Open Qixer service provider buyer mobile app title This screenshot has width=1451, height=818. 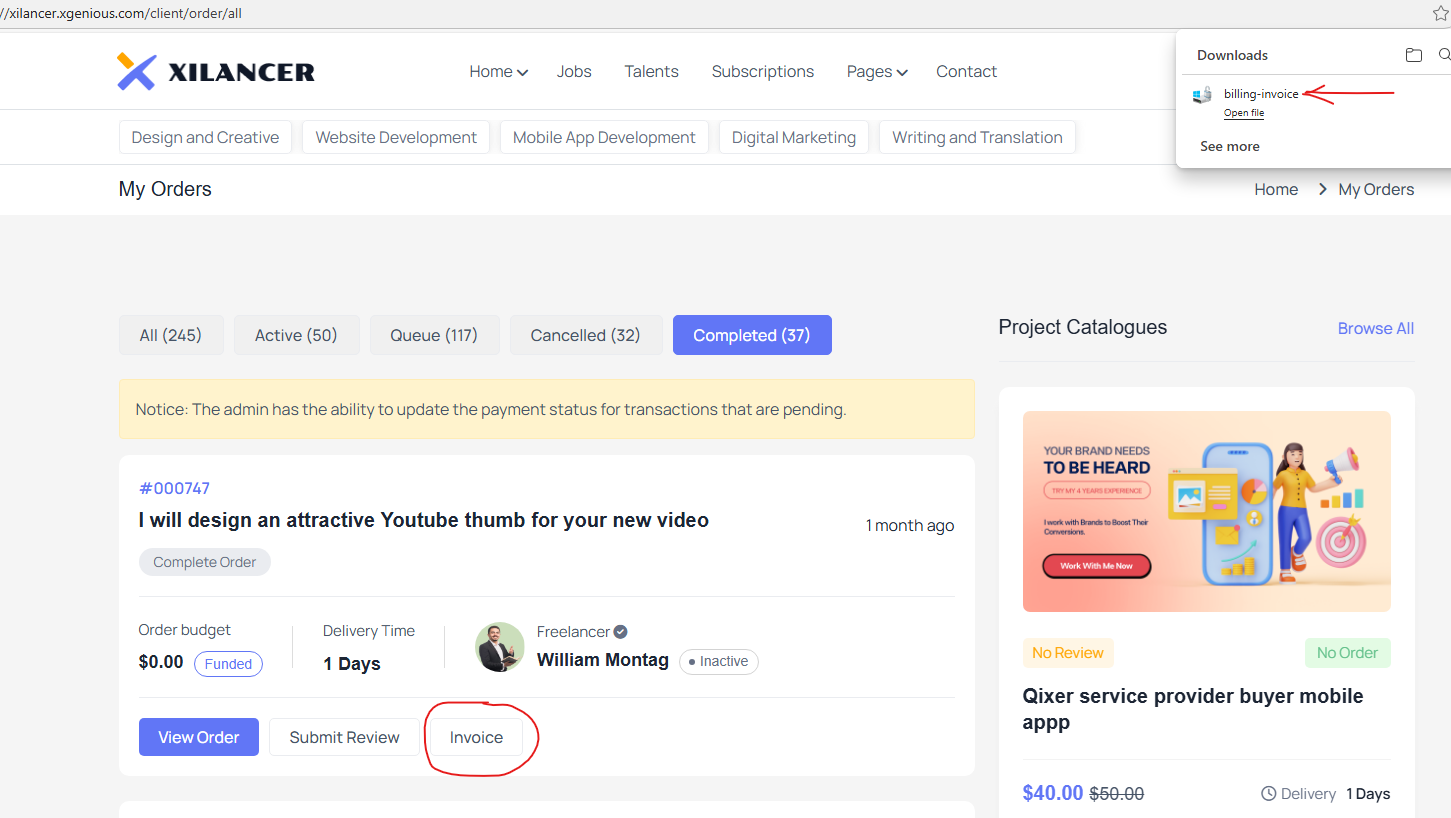pyautogui.click(x=1193, y=709)
